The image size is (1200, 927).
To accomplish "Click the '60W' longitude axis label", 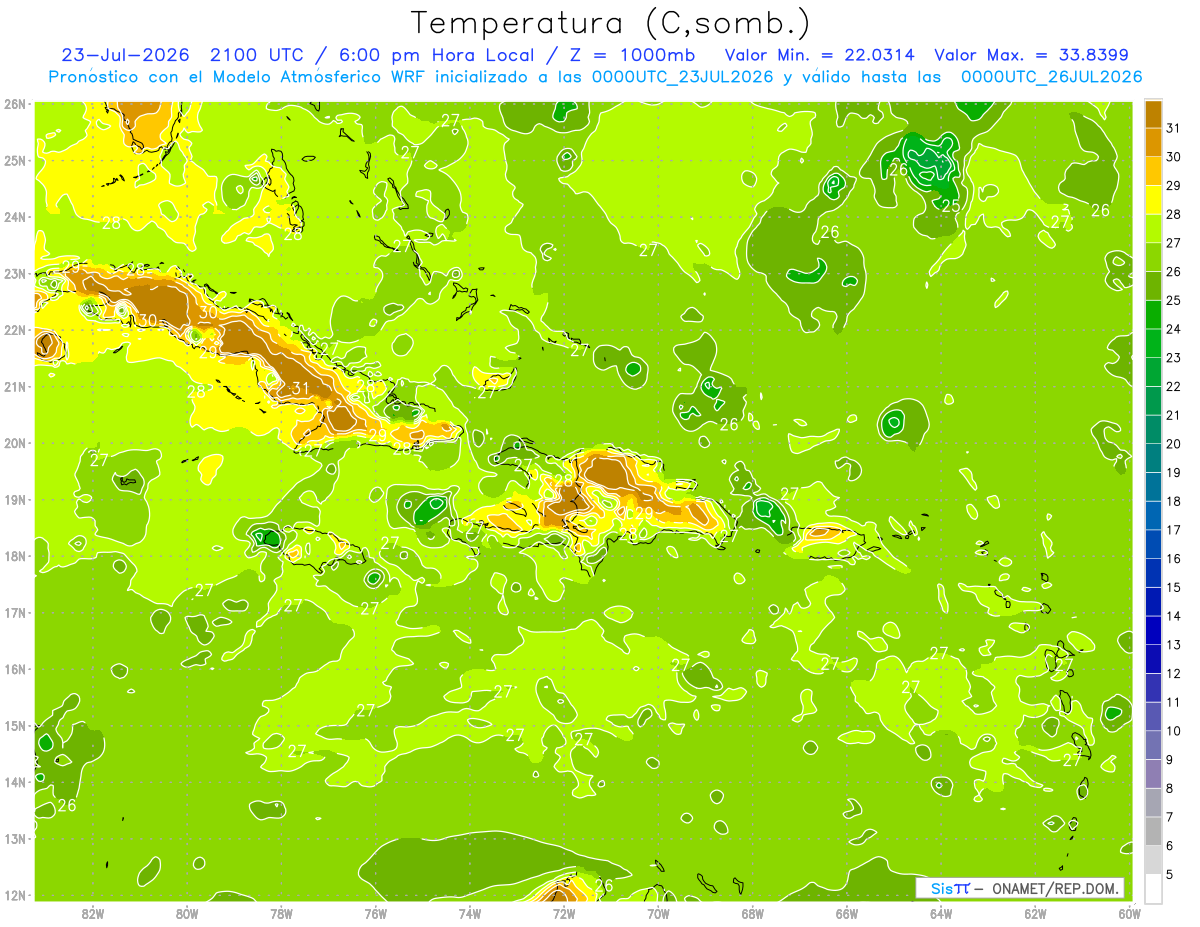I will [1128, 912].
